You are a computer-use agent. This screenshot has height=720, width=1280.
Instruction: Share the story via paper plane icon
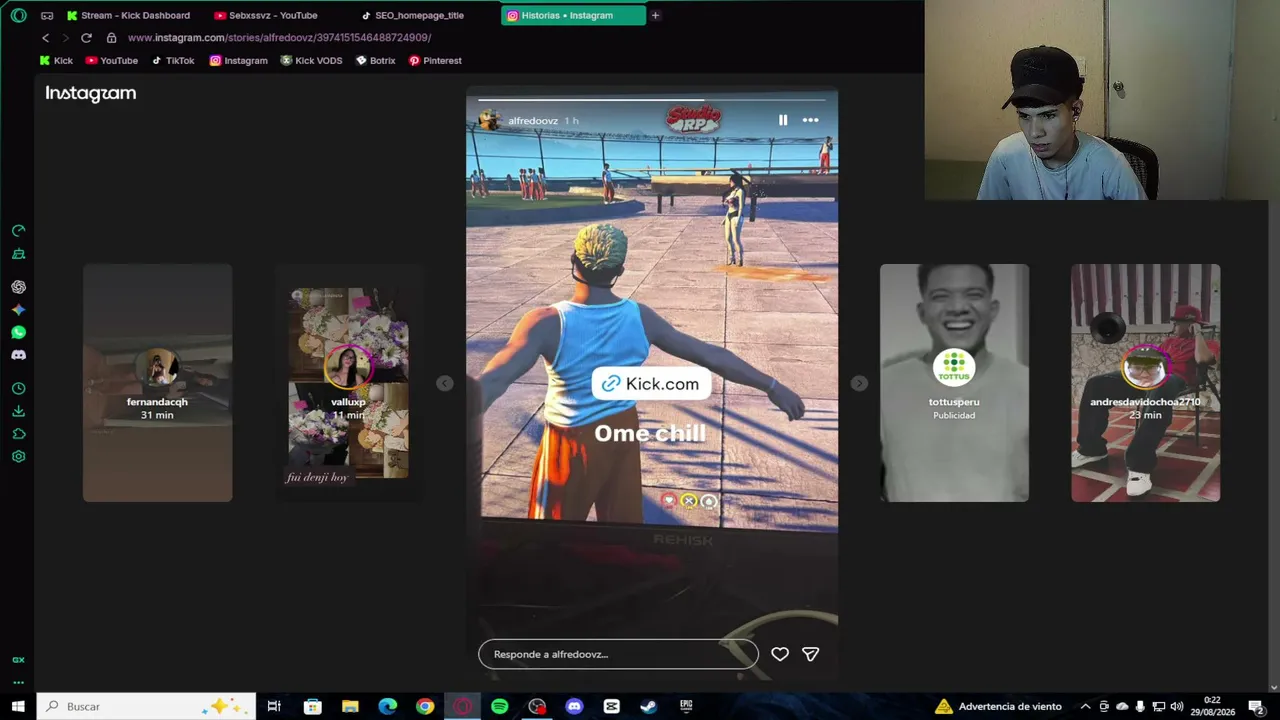811,654
